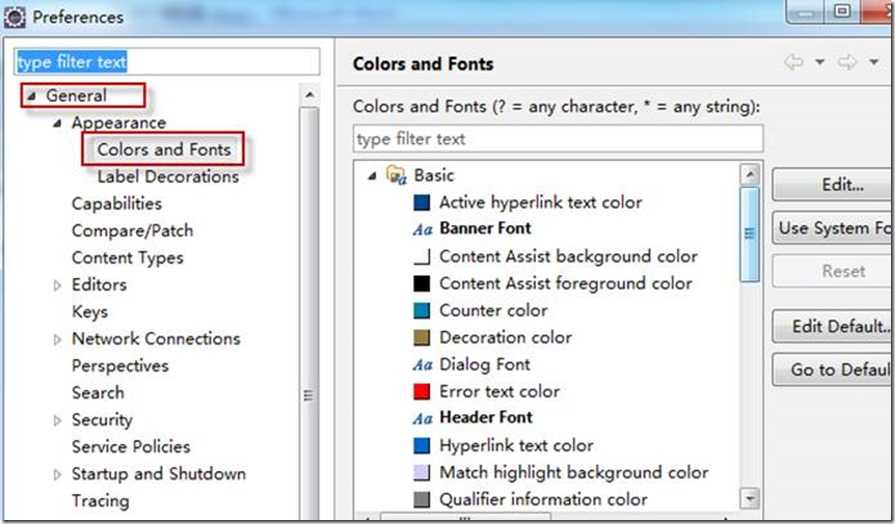Open the Capabilities preference page
Viewport: 895px width, 524px height.
(116, 204)
